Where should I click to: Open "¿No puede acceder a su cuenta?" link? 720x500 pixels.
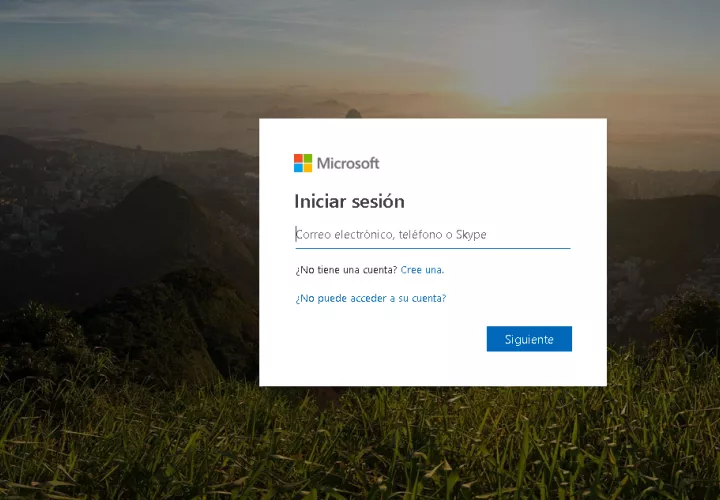coord(371,298)
